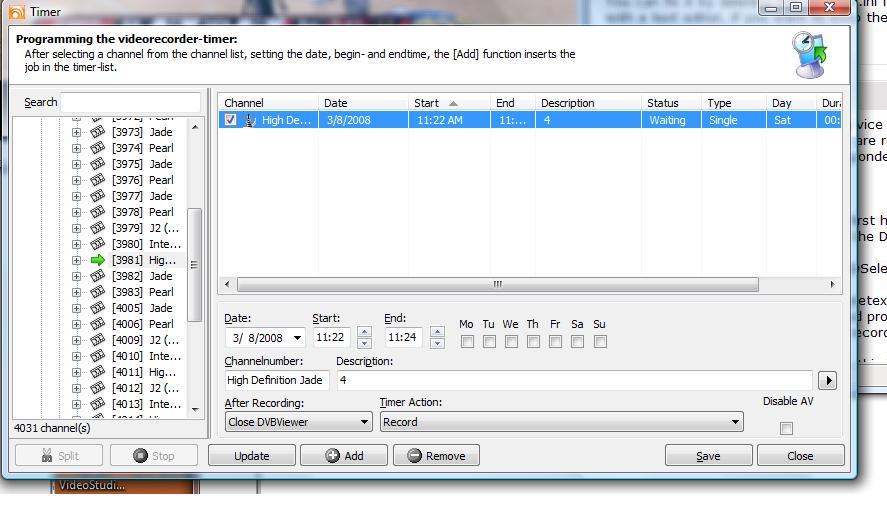Enable the Fr weekday checkbox

point(556,342)
